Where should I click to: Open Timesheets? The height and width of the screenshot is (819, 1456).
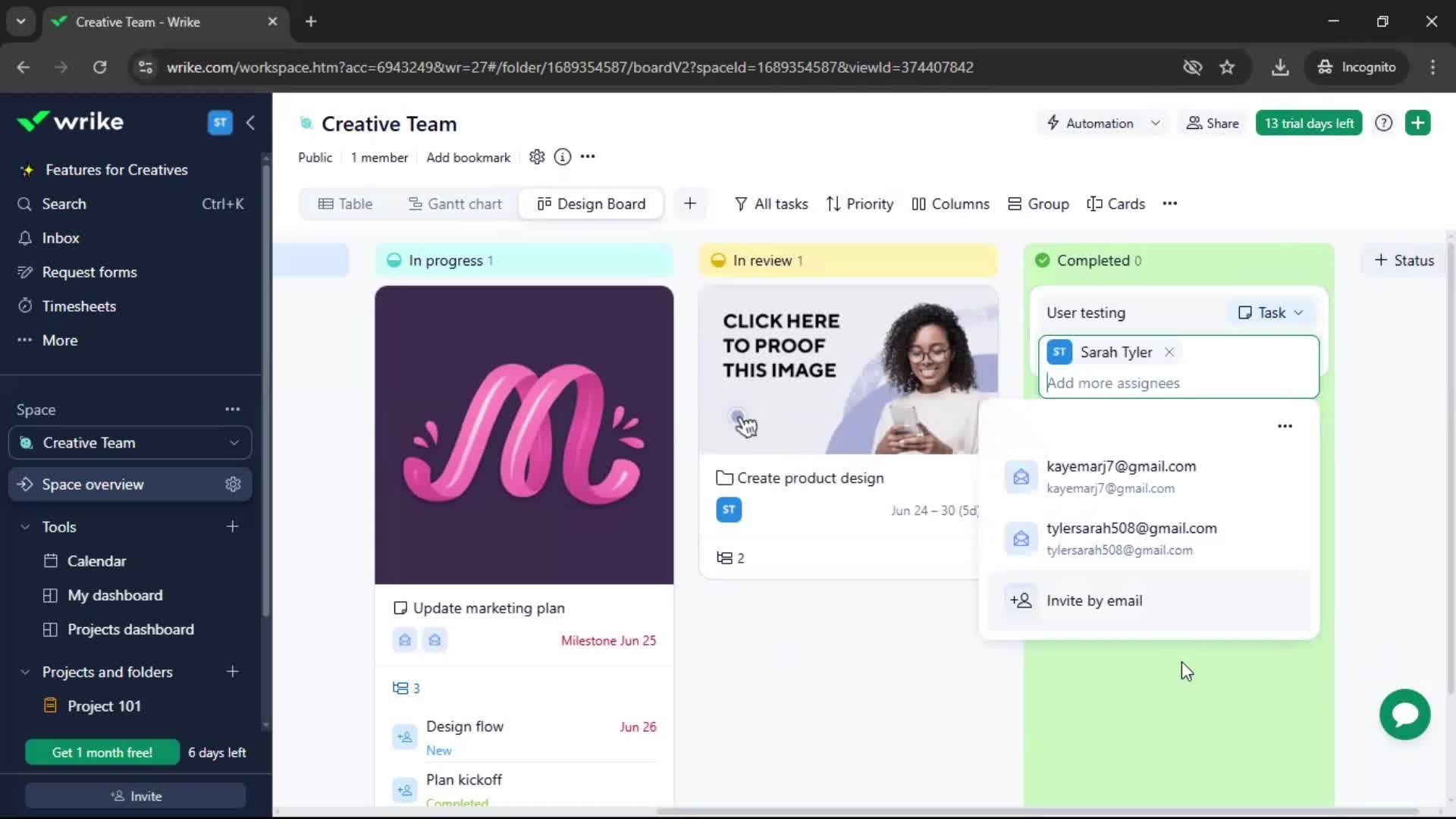(x=79, y=306)
